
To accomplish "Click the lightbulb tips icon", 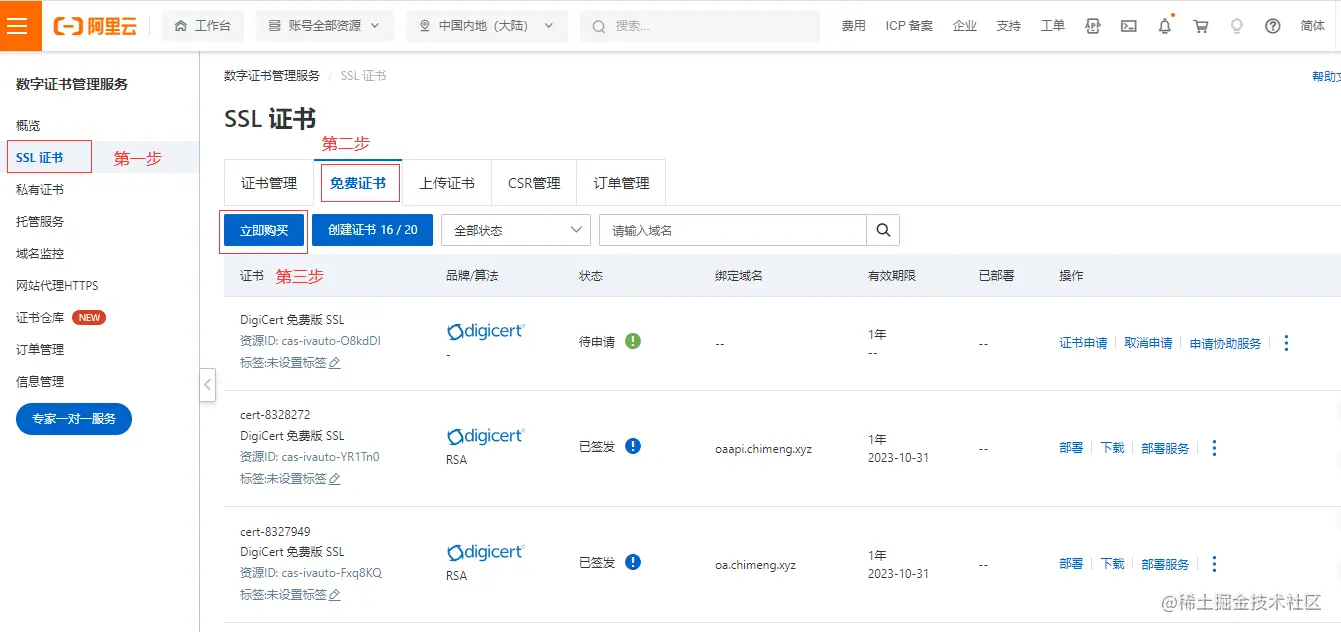I will 1237,26.
